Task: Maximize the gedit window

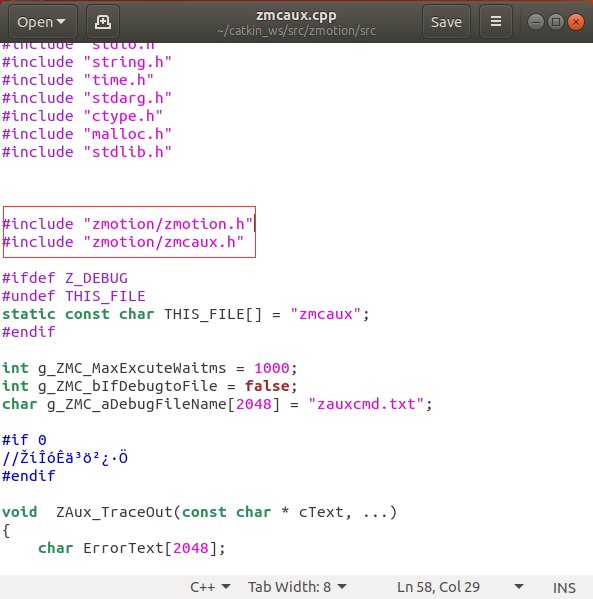Action: coord(556,22)
